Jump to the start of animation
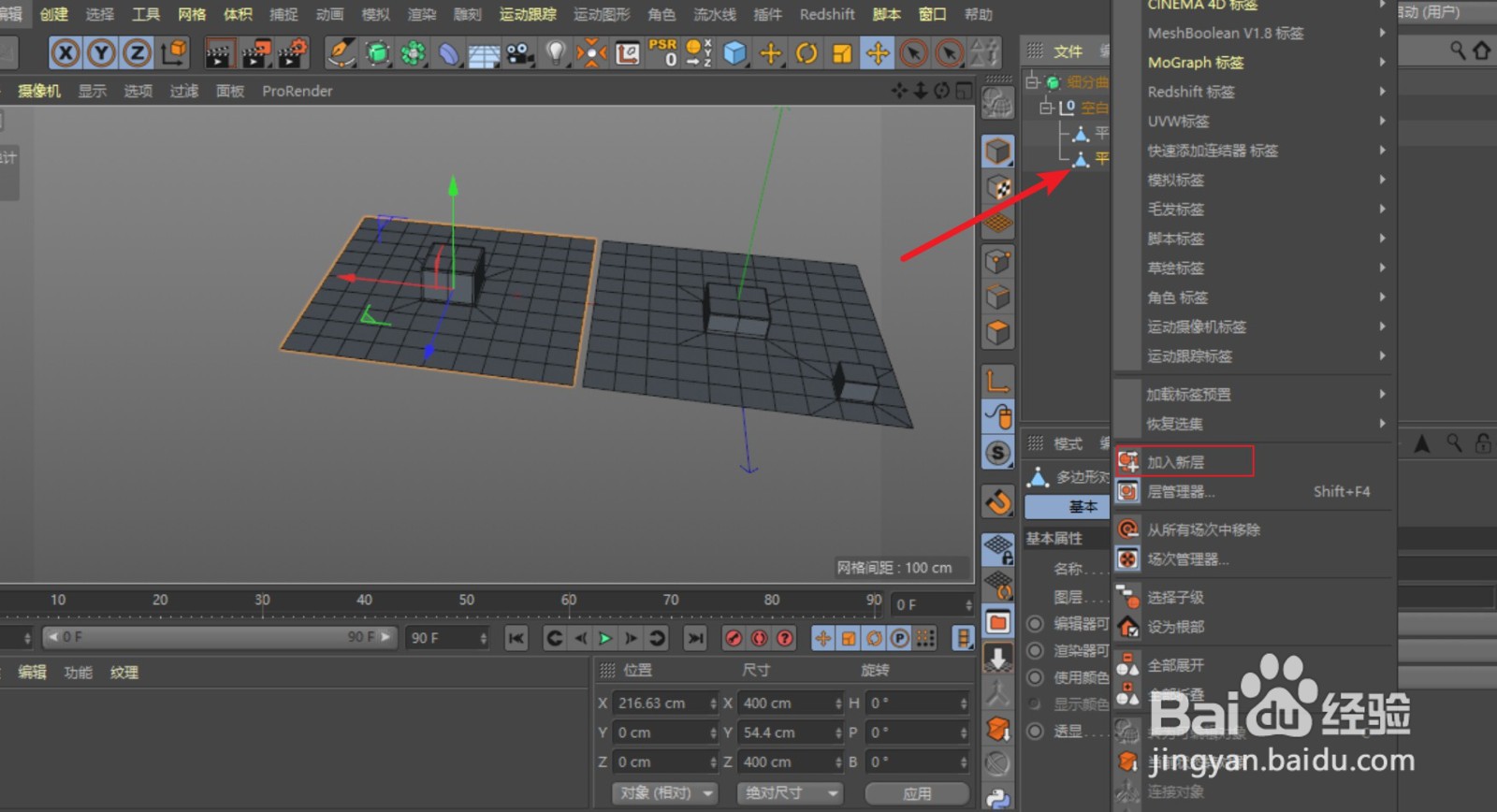1497x812 pixels. click(x=516, y=638)
